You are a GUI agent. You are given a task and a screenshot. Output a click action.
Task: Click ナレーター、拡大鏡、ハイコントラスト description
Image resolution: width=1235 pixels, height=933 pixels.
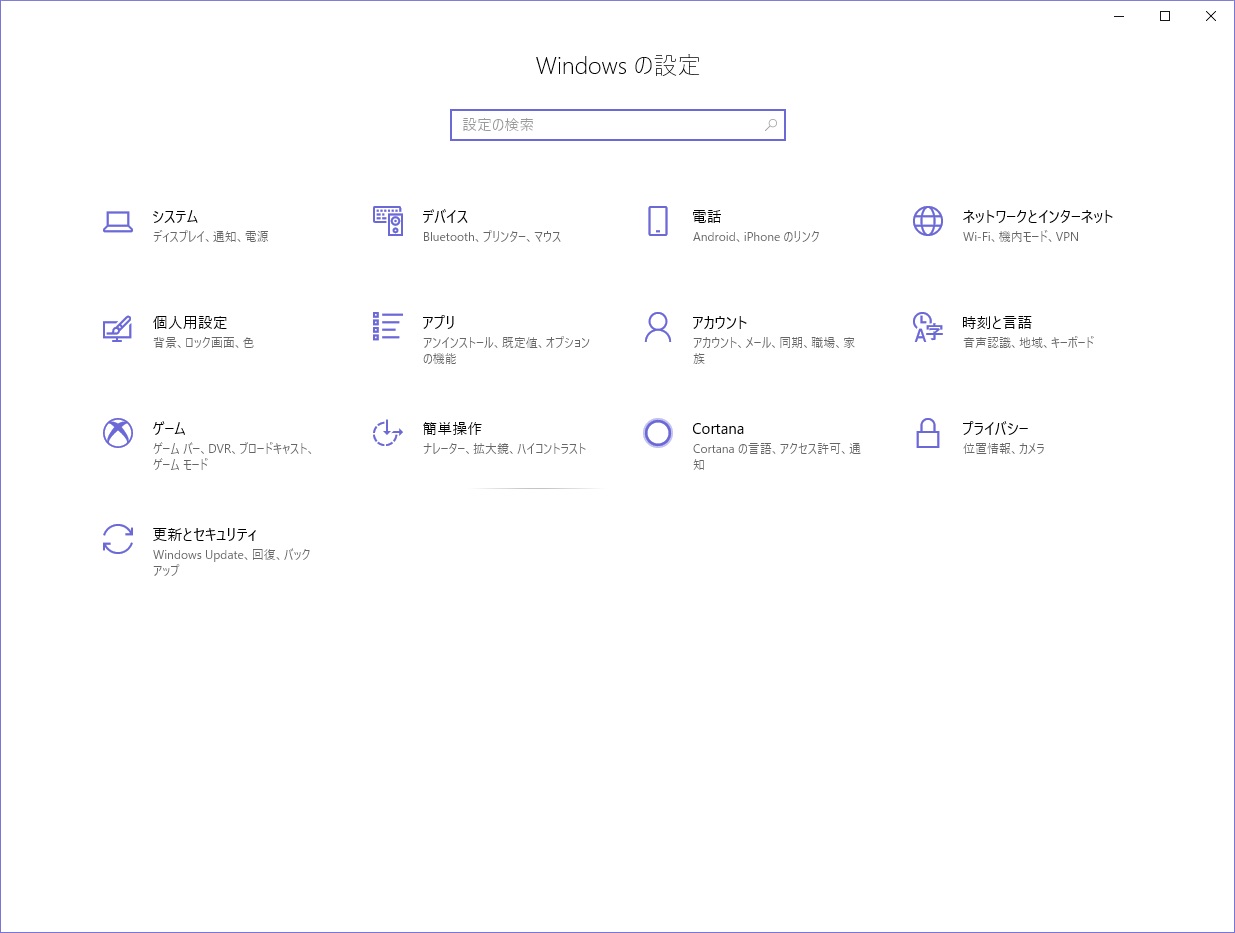[x=505, y=449]
